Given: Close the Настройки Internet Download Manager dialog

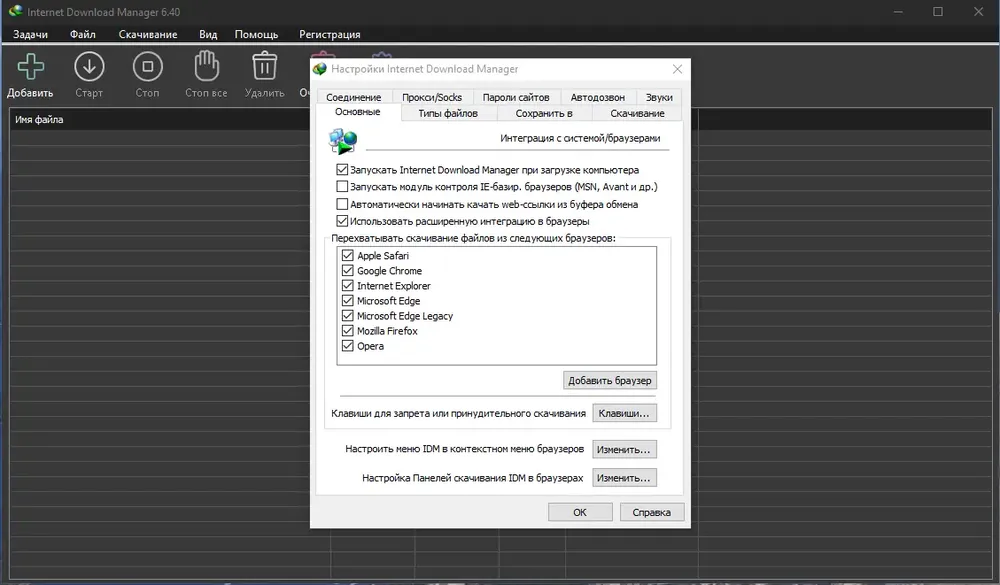Looking at the screenshot, I should [x=677, y=69].
